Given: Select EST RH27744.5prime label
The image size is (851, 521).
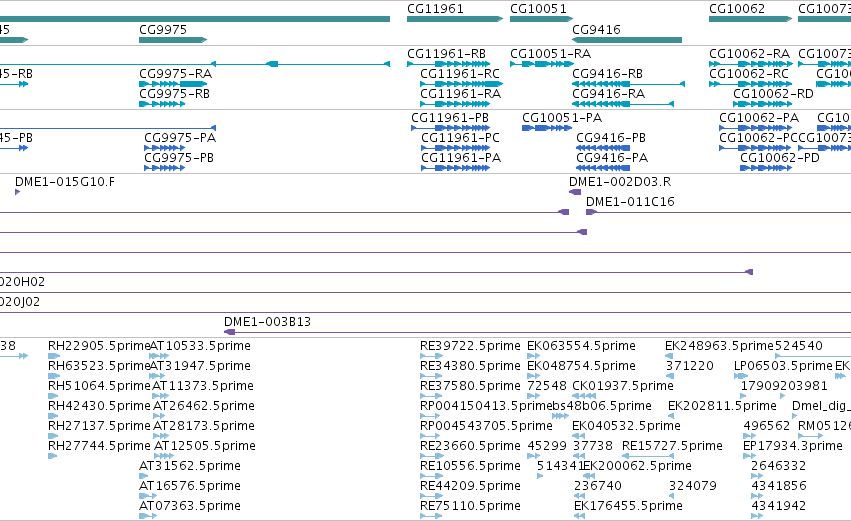Looking at the screenshot, I should point(99,446).
